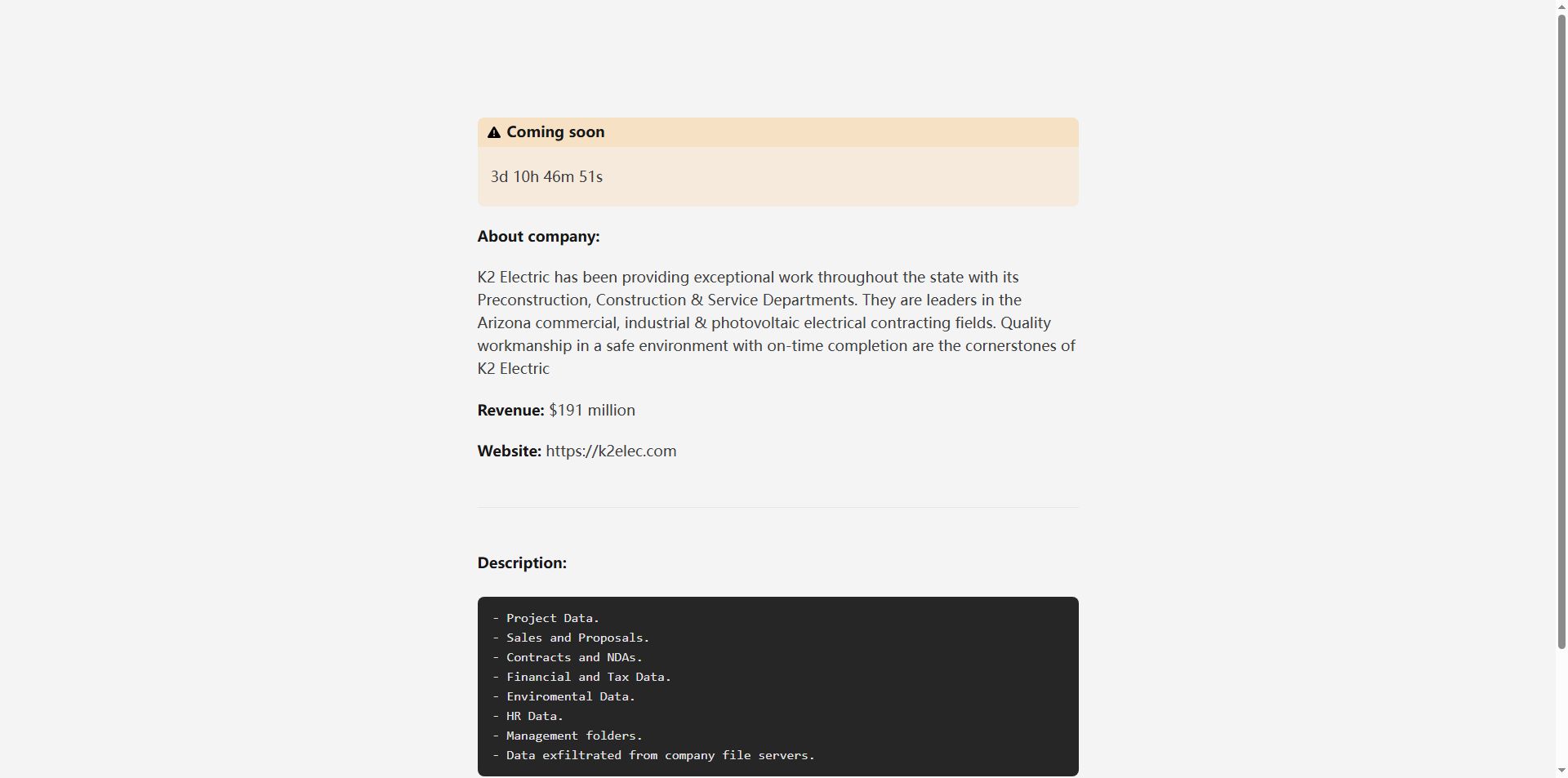Click the "Contracts and NDAs." line
The width and height of the screenshot is (1568, 778).
574,658
